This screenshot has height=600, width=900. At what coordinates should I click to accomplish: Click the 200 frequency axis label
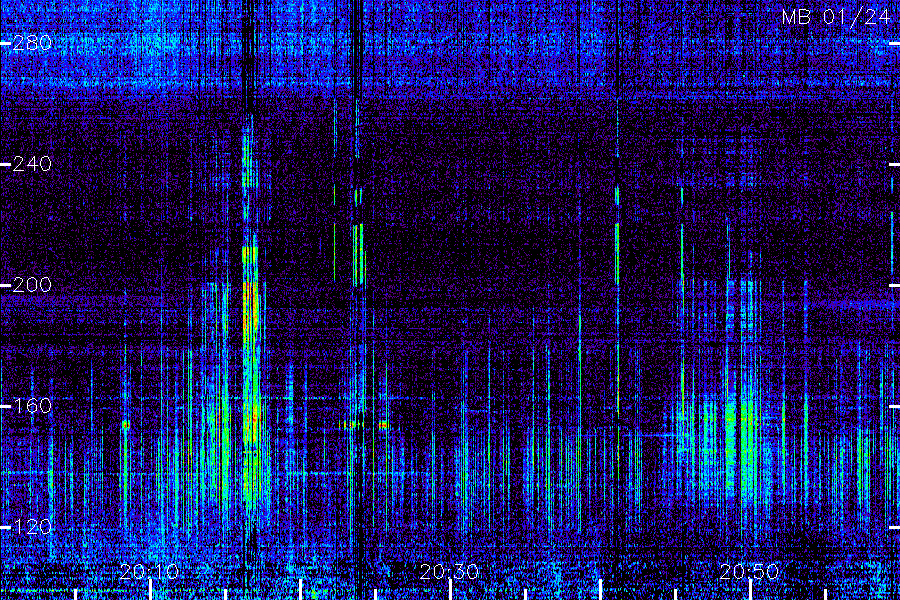(x=32, y=285)
